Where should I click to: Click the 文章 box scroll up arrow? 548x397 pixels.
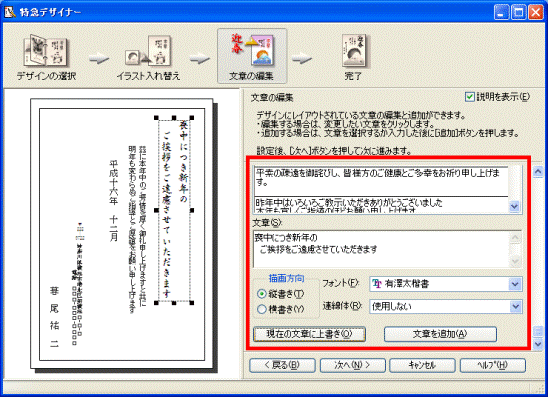click(x=515, y=238)
